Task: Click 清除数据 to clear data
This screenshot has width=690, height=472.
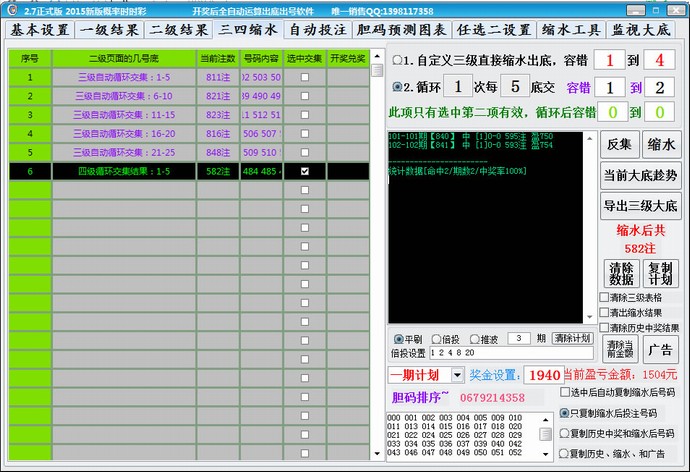Action: pos(623,273)
